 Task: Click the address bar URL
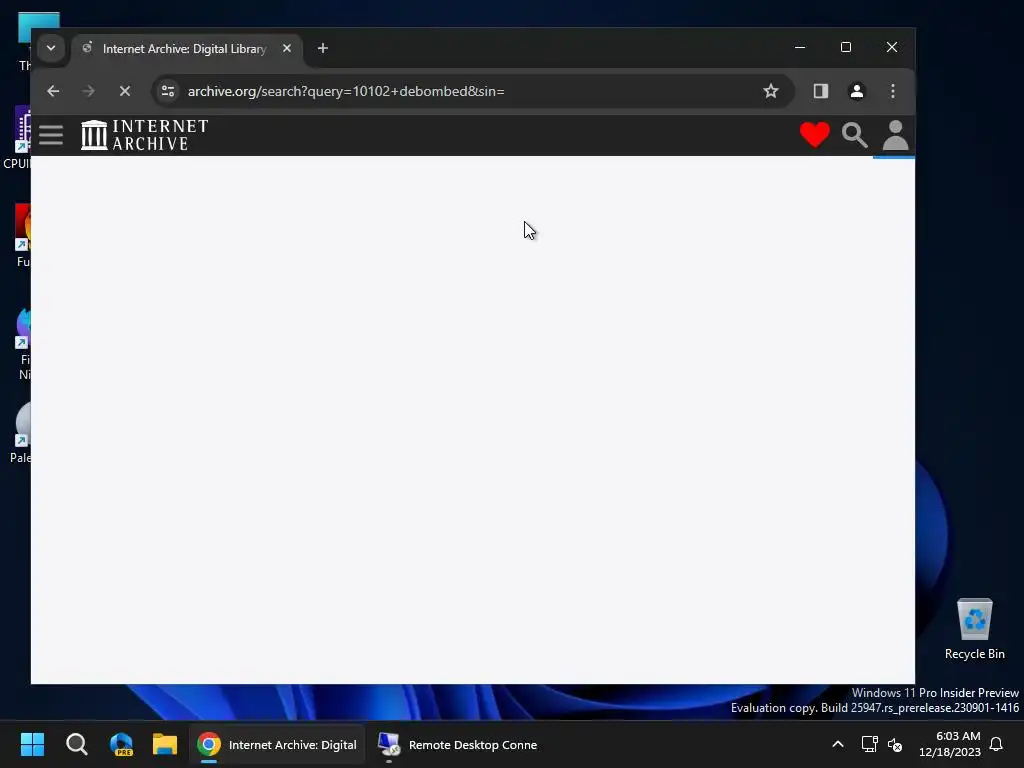tap(345, 91)
